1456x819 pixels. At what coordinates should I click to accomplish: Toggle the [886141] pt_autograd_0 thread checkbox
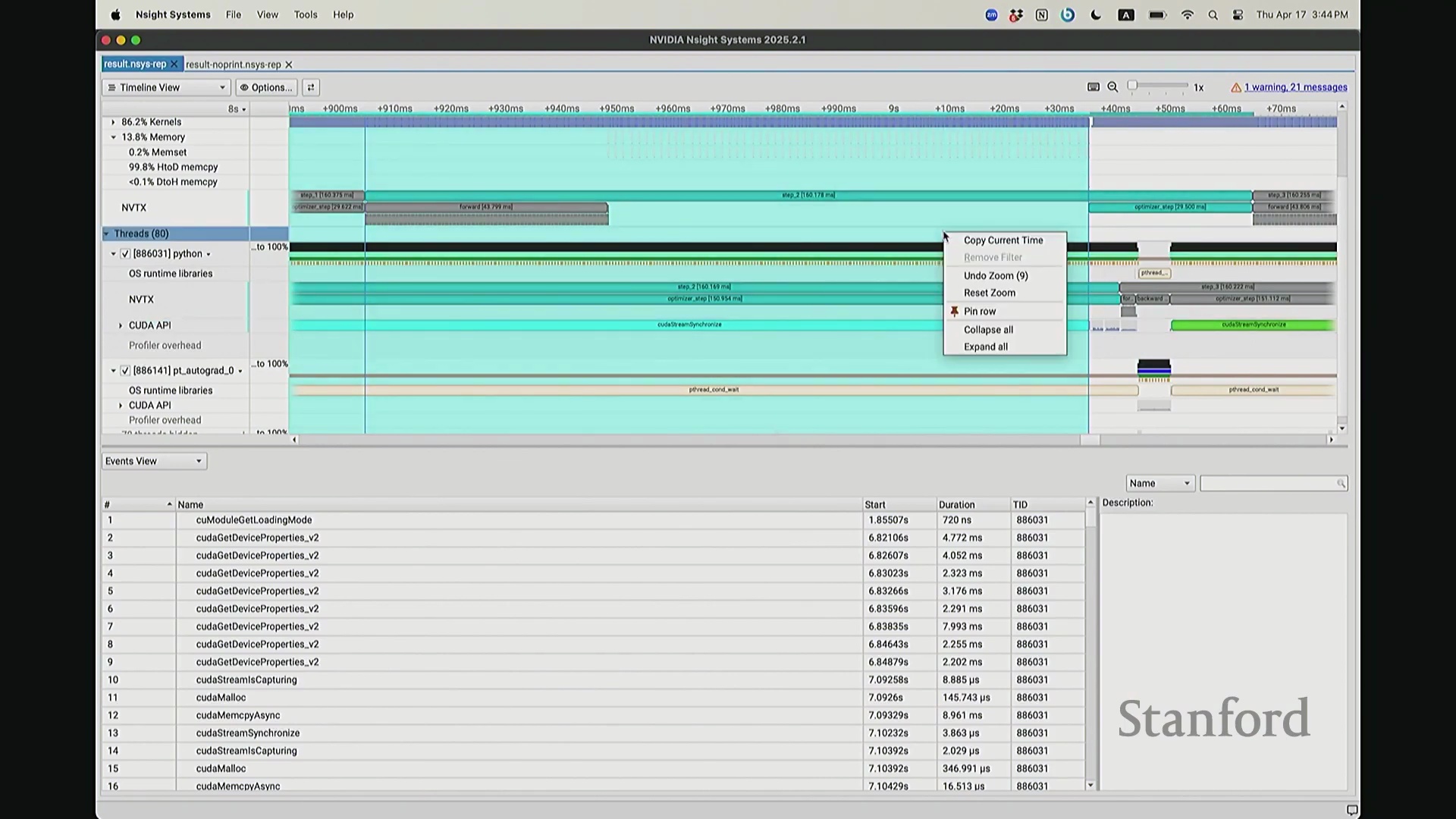point(125,371)
